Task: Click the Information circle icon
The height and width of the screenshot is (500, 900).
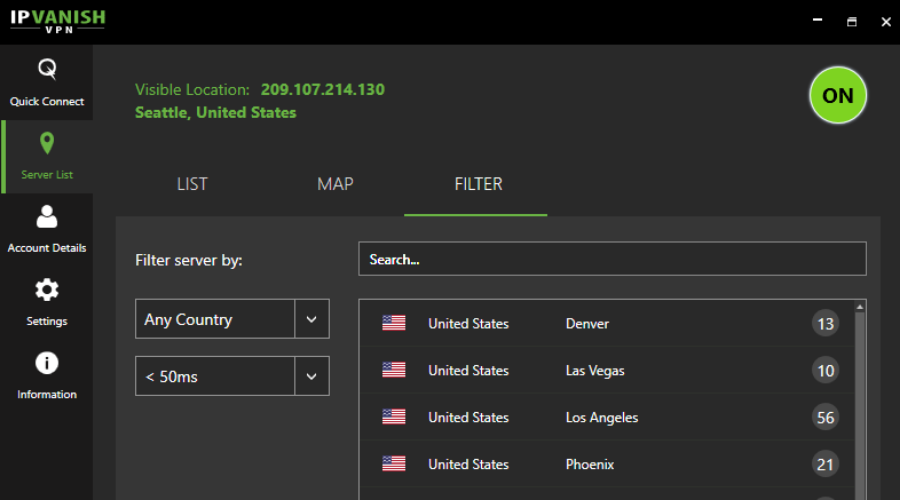Action: pos(47,363)
